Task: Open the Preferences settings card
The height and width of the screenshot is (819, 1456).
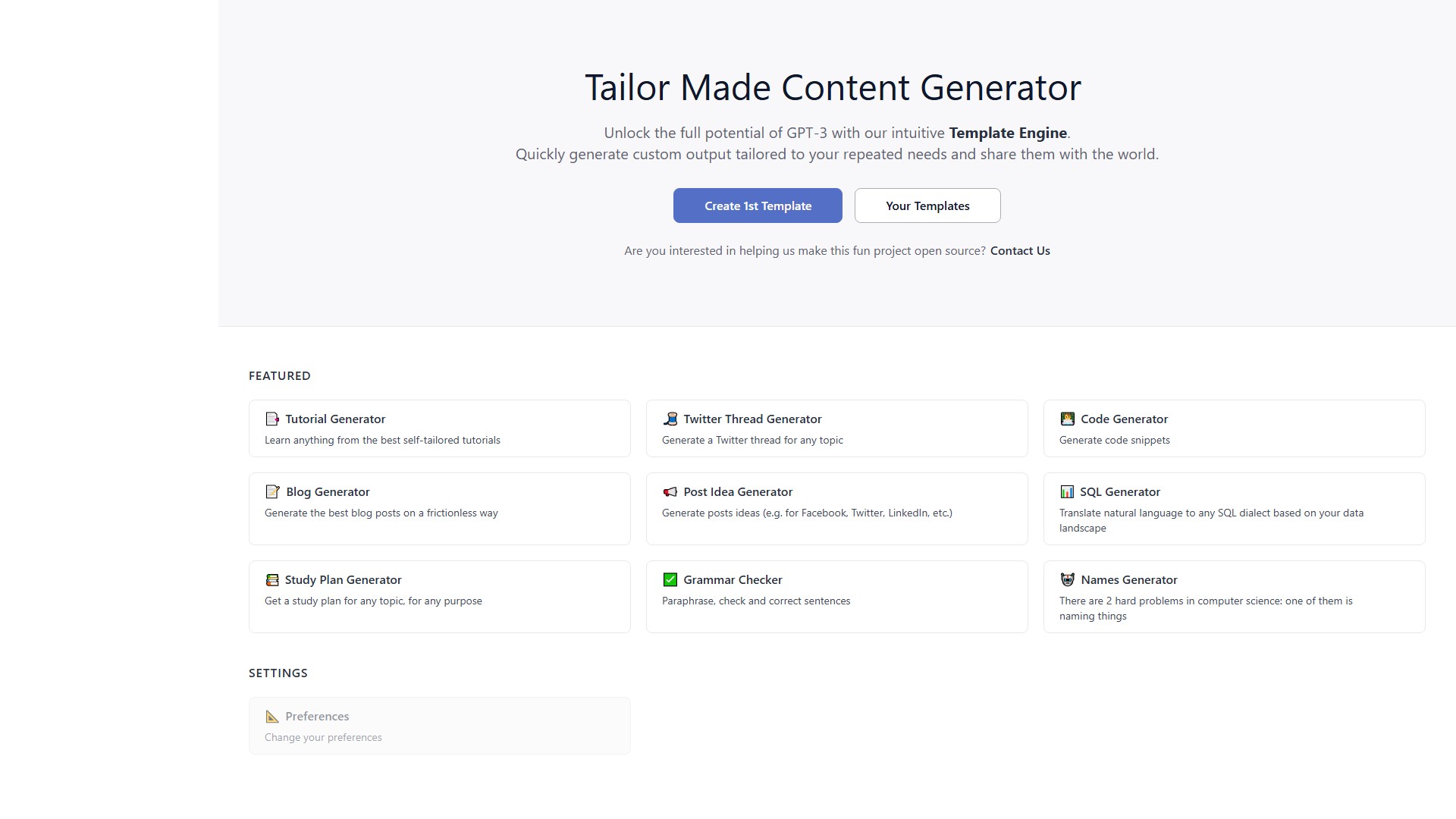Action: pos(440,726)
